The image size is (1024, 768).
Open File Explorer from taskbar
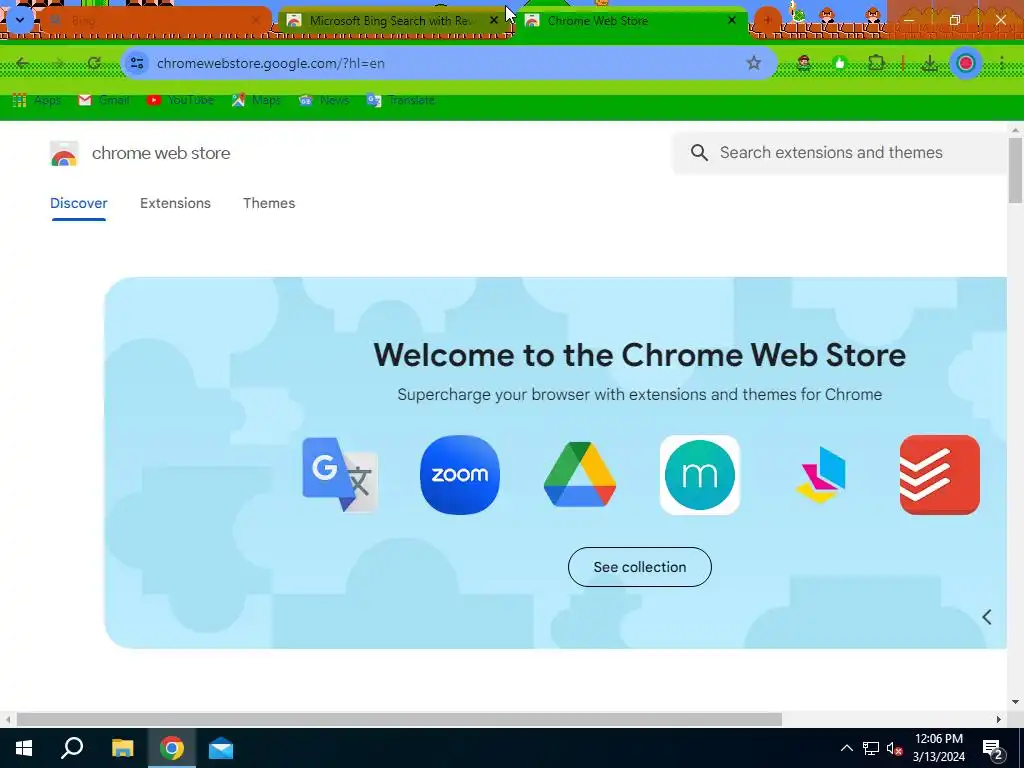[122, 748]
